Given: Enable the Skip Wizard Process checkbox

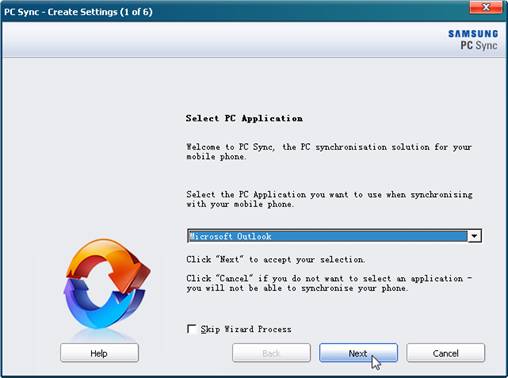Looking at the screenshot, I should pos(191,329).
